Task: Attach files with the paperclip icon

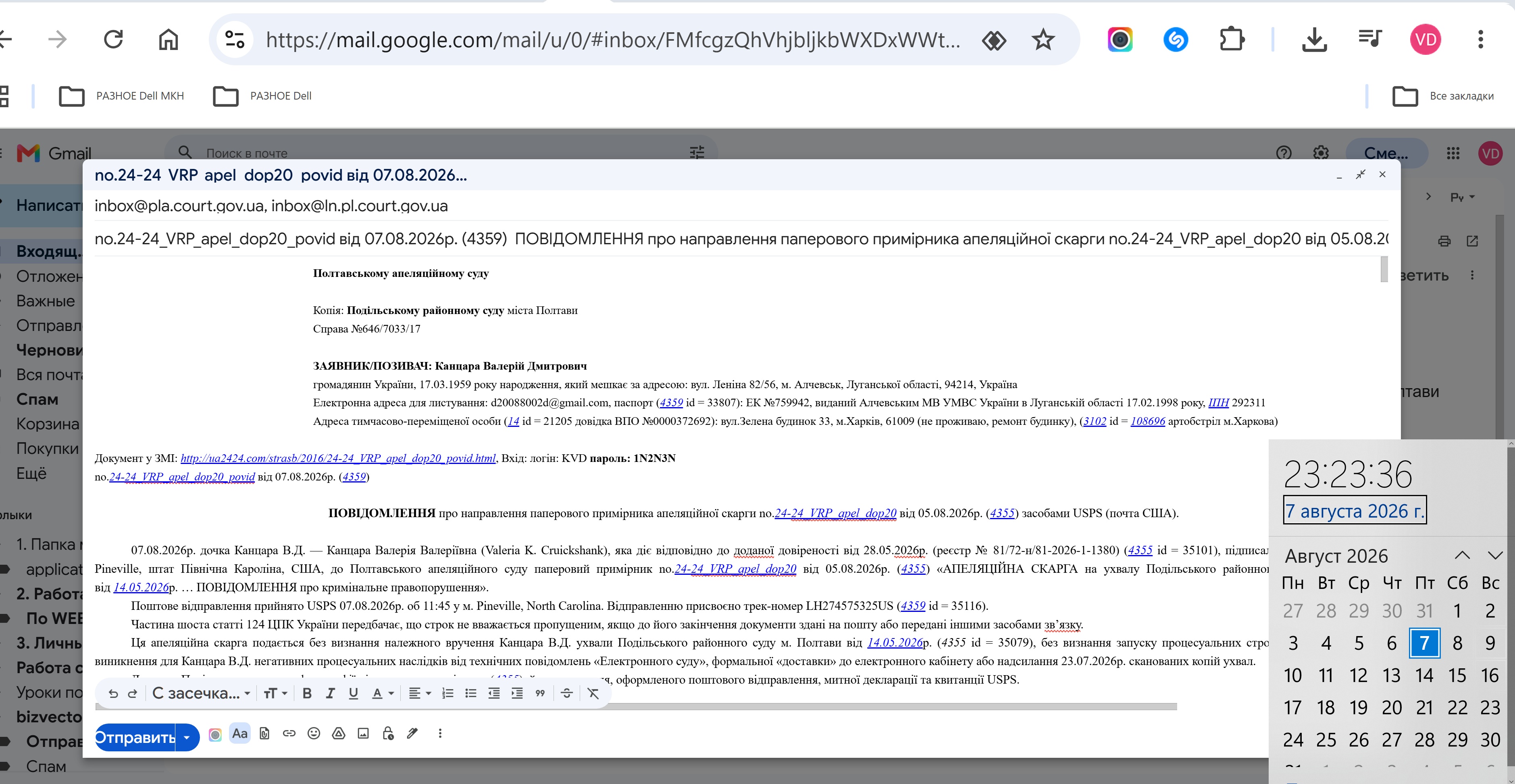Action: (x=264, y=734)
